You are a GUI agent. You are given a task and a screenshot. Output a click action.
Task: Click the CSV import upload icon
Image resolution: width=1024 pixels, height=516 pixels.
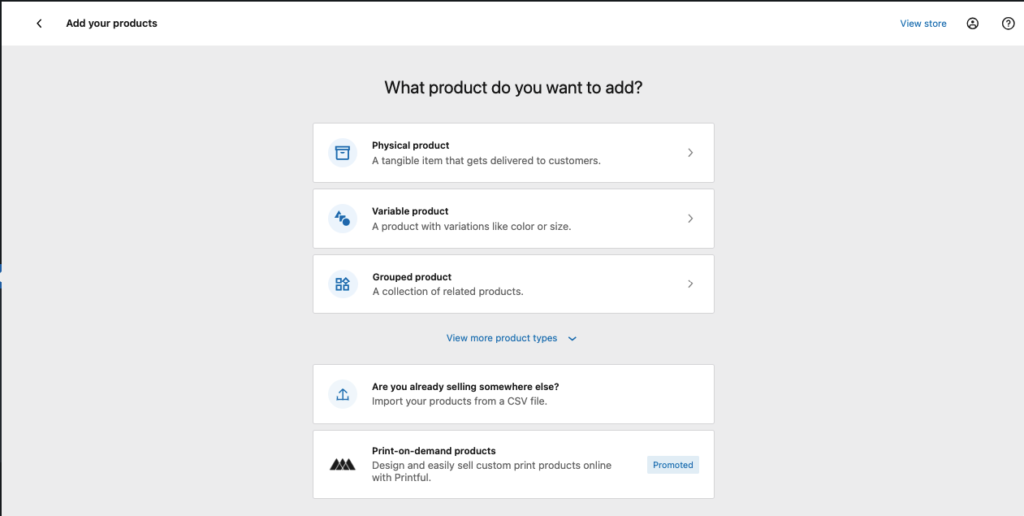tap(342, 394)
